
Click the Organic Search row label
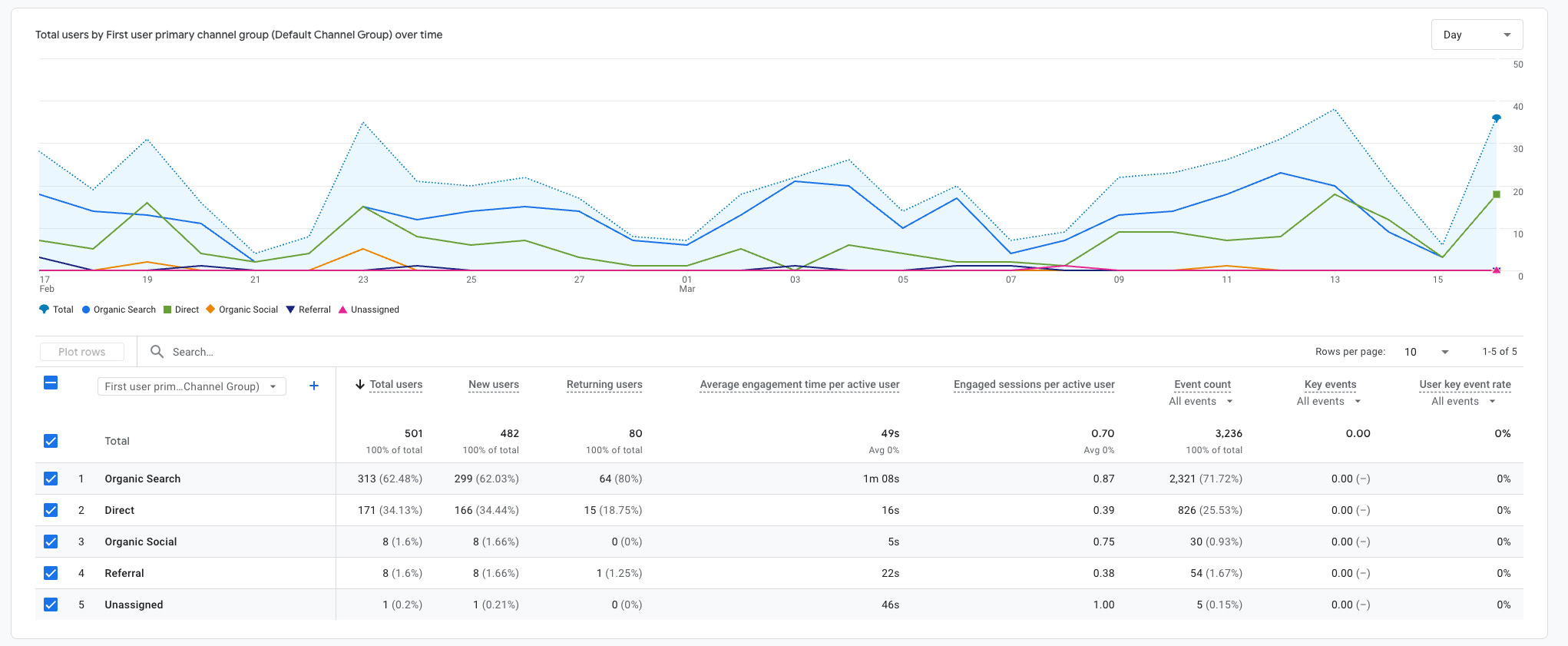click(x=143, y=479)
